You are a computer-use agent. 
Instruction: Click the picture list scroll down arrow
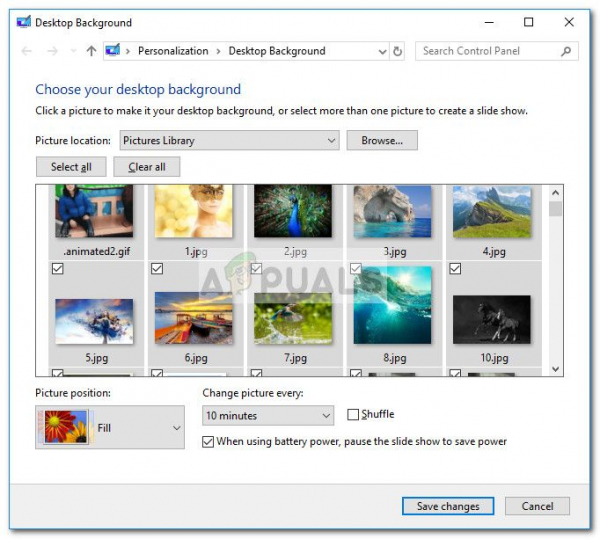point(556,369)
